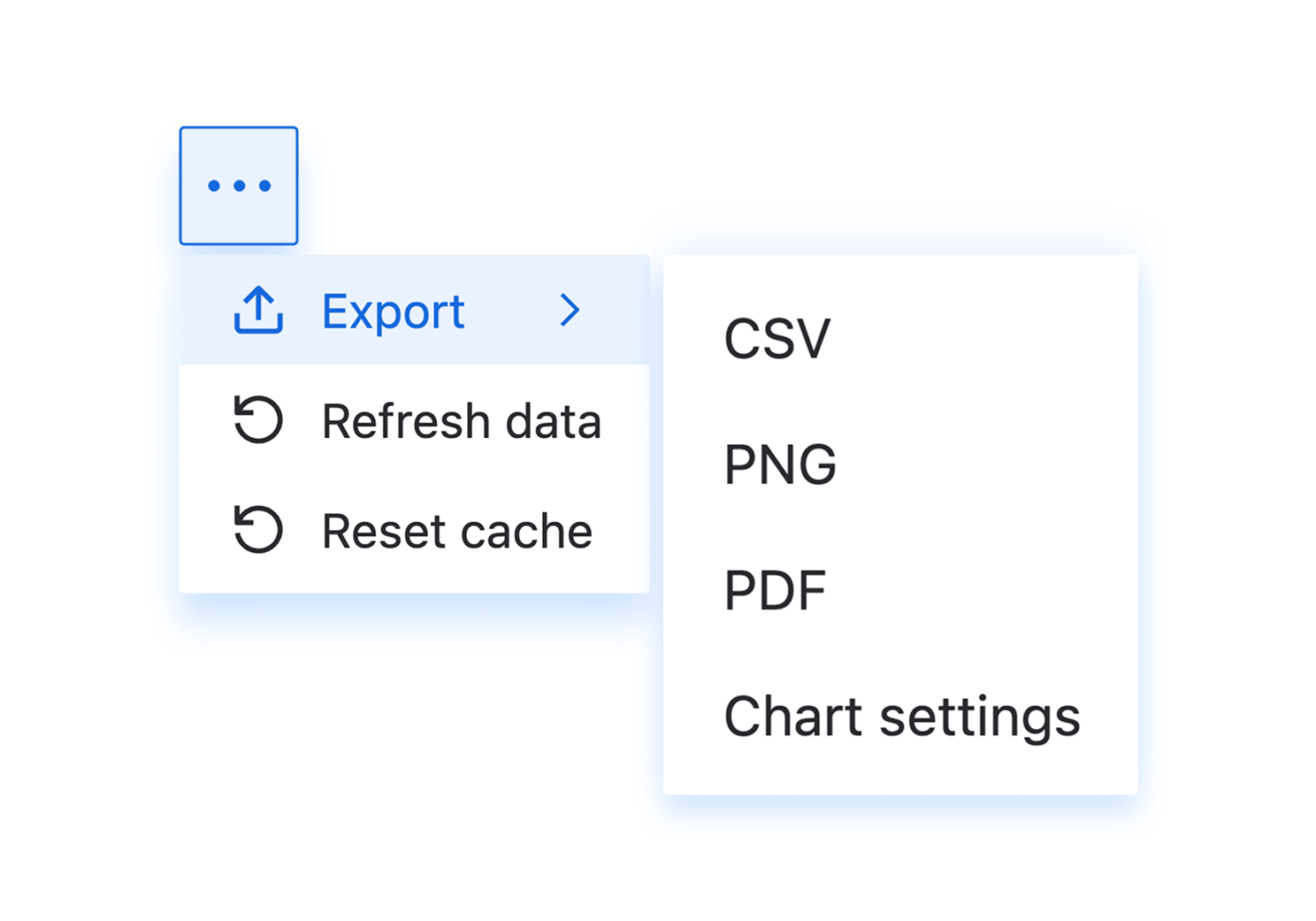Screen dimensions: 1316x921
Task: Click the Refresh data circular arrow icon
Action: pyautogui.click(x=258, y=419)
